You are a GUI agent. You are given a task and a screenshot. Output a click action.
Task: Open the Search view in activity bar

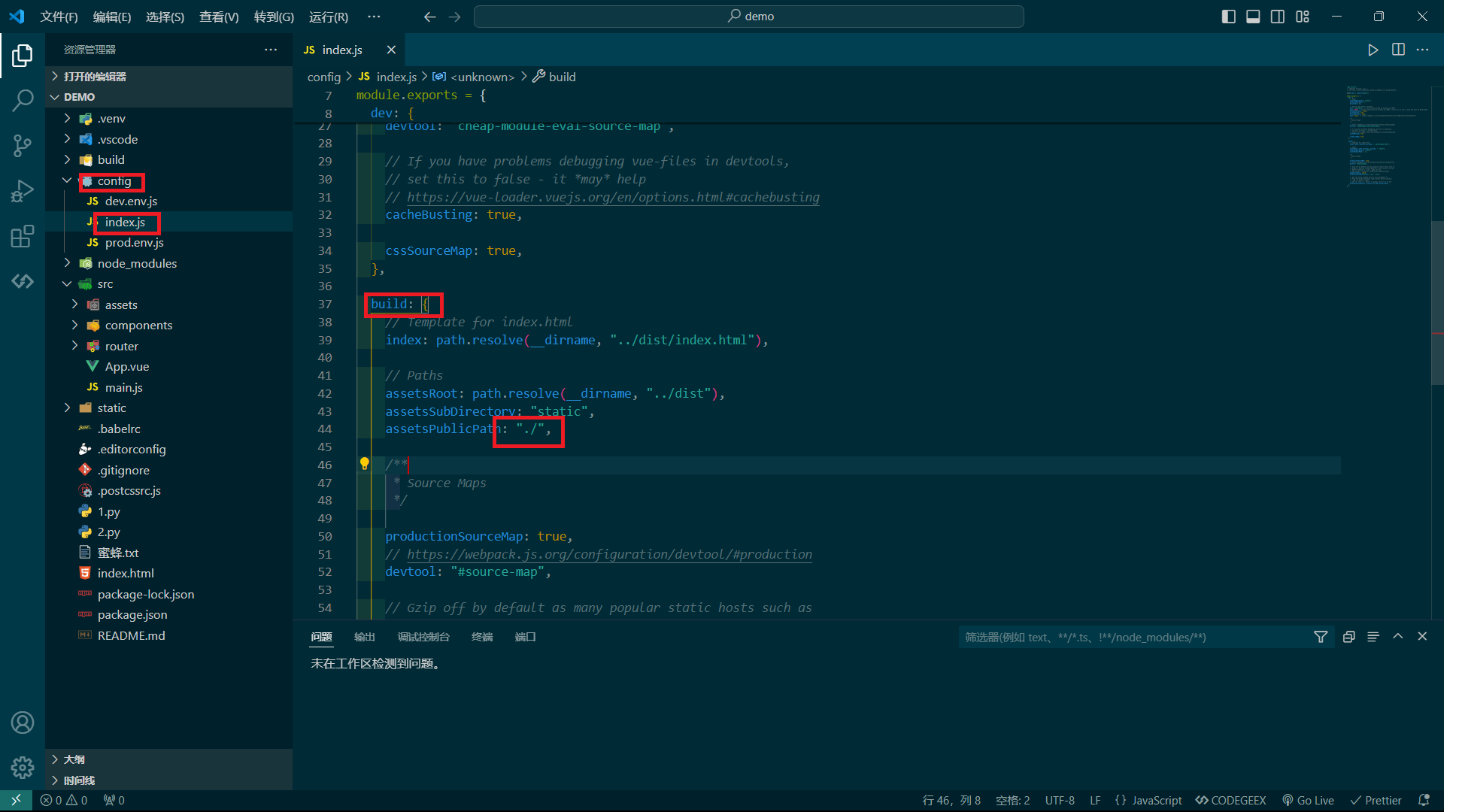23,100
